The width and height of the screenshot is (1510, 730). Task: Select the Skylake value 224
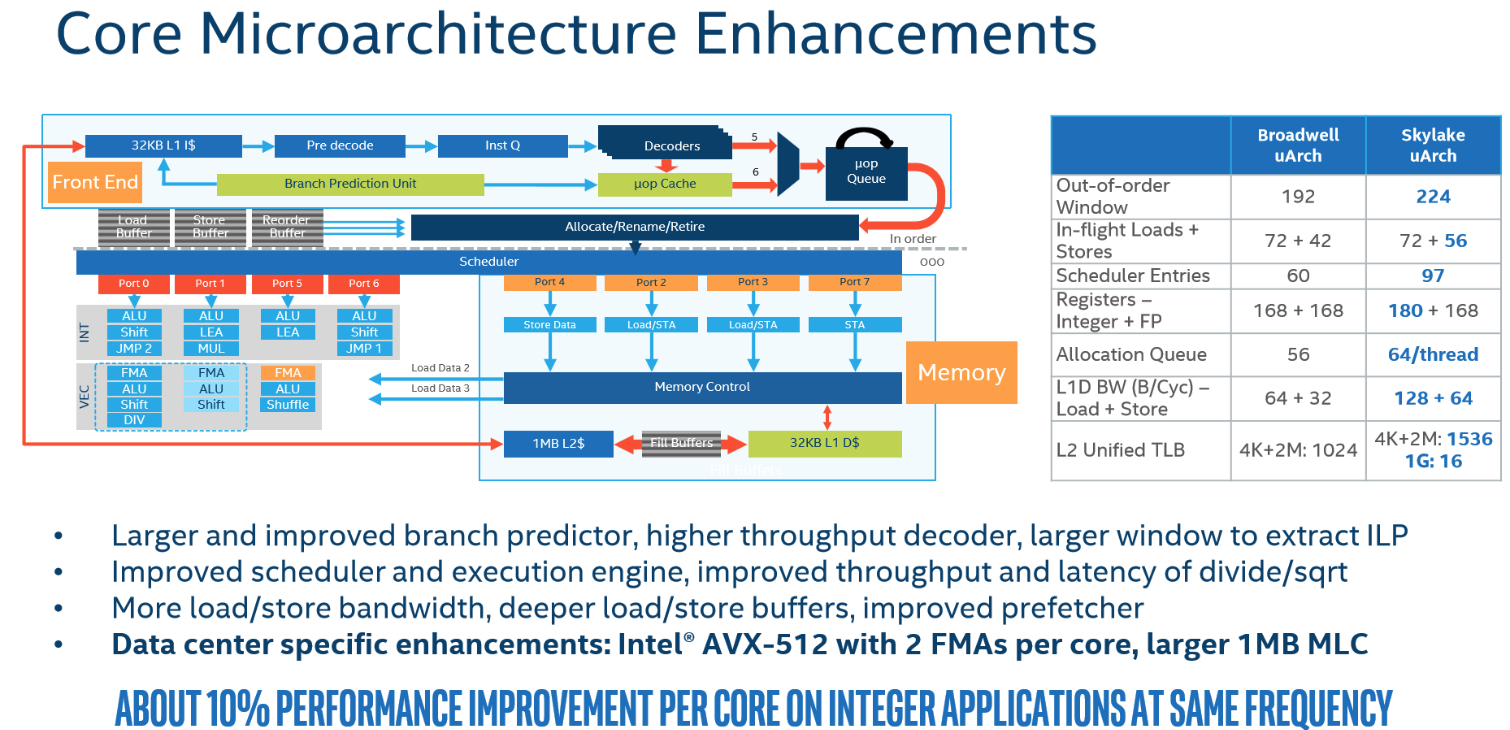point(1433,196)
